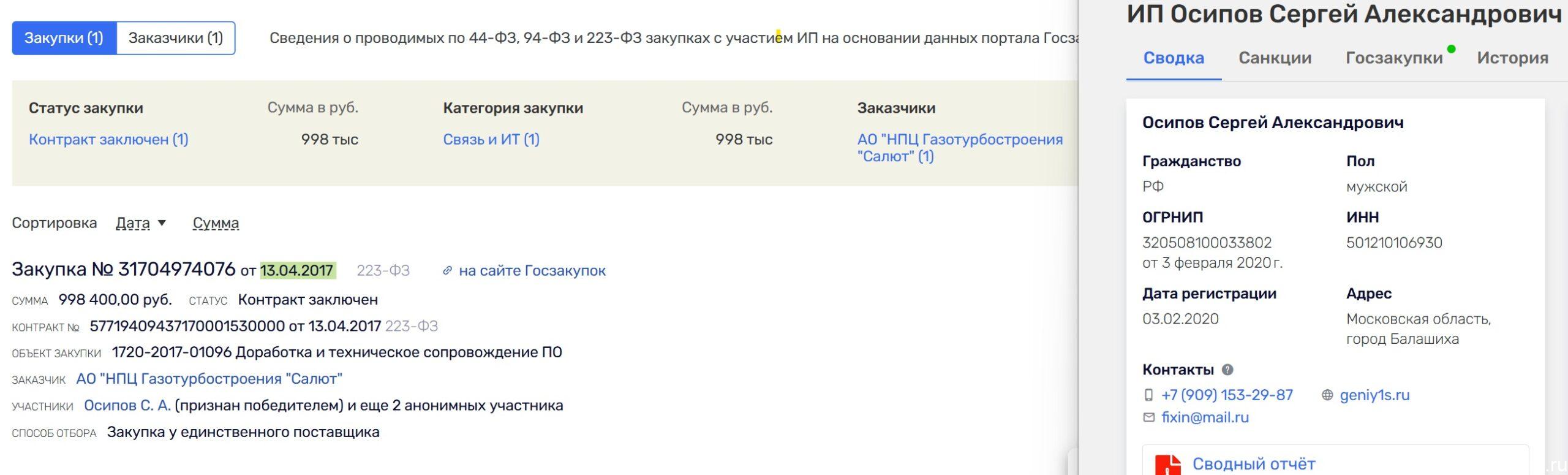
Task: Open the Сводный отчёт report link
Action: 1254,464
